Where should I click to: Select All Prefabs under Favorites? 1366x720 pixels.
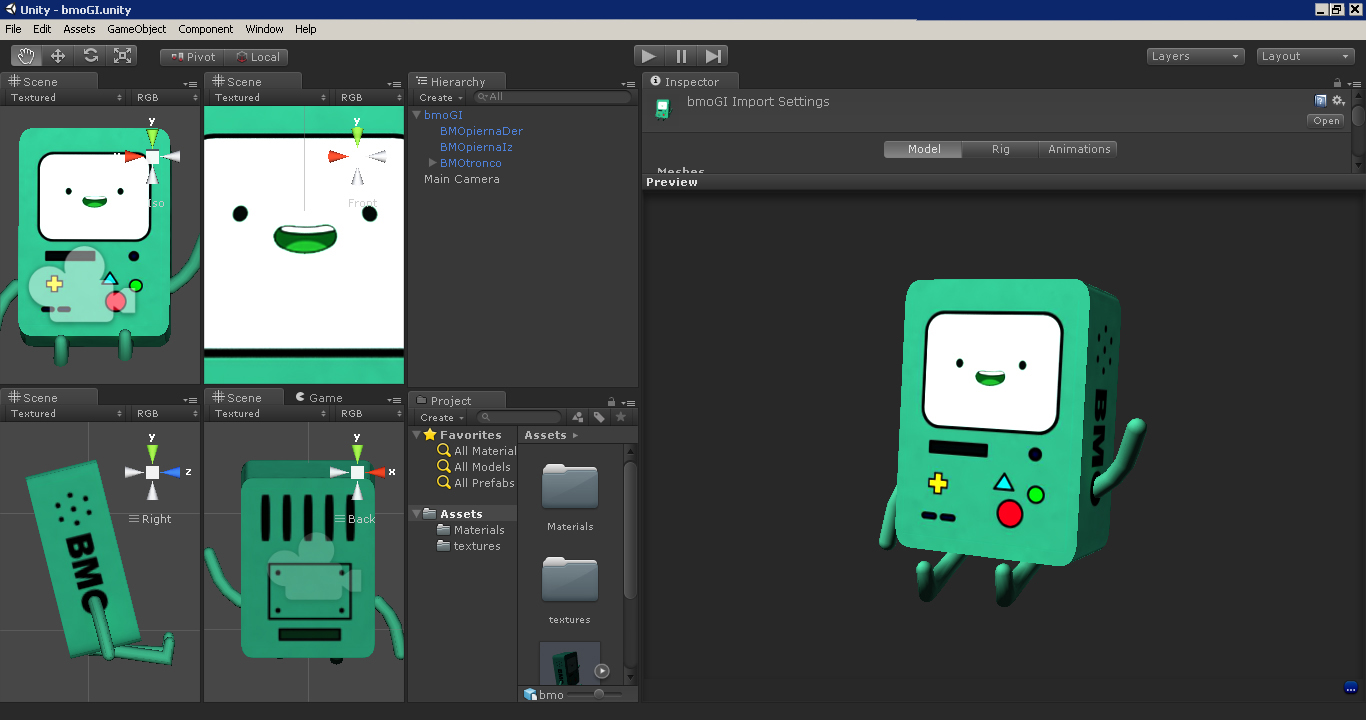pyautogui.click(x=477, y=483)
